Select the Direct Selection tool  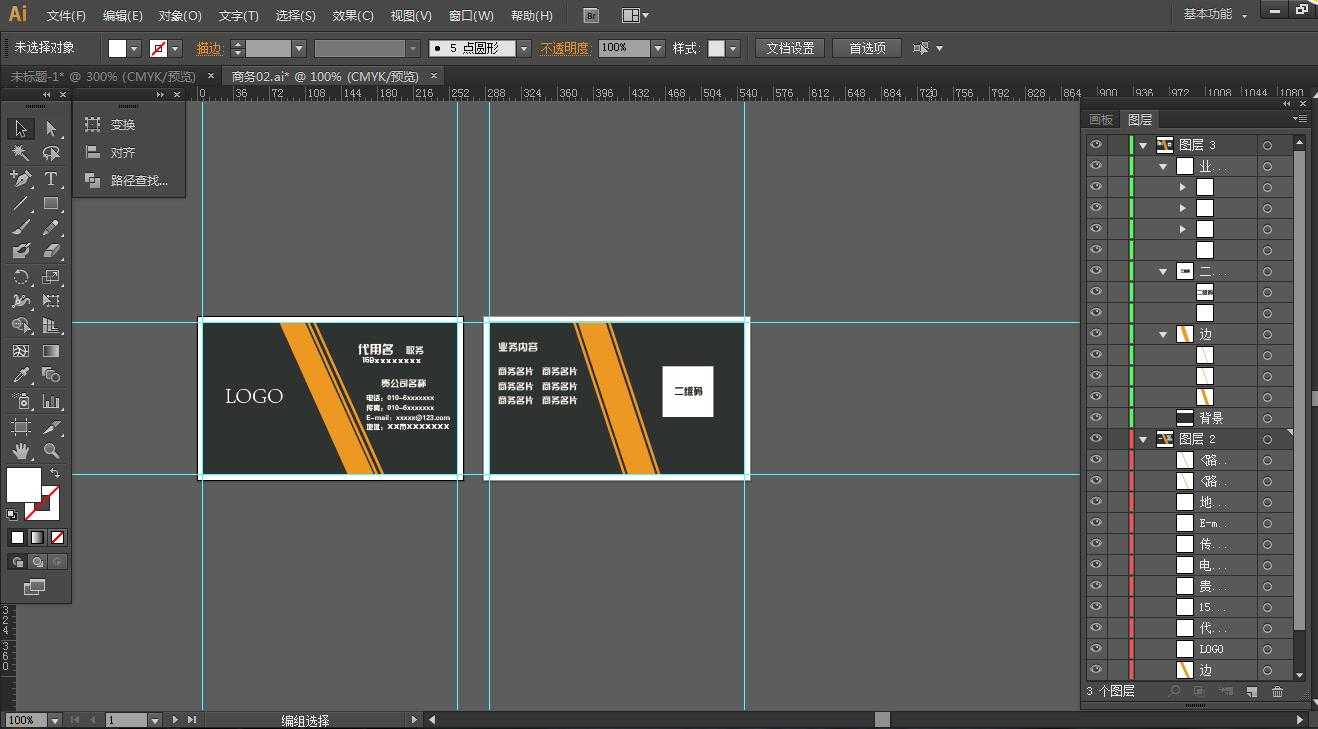[51, 129]
